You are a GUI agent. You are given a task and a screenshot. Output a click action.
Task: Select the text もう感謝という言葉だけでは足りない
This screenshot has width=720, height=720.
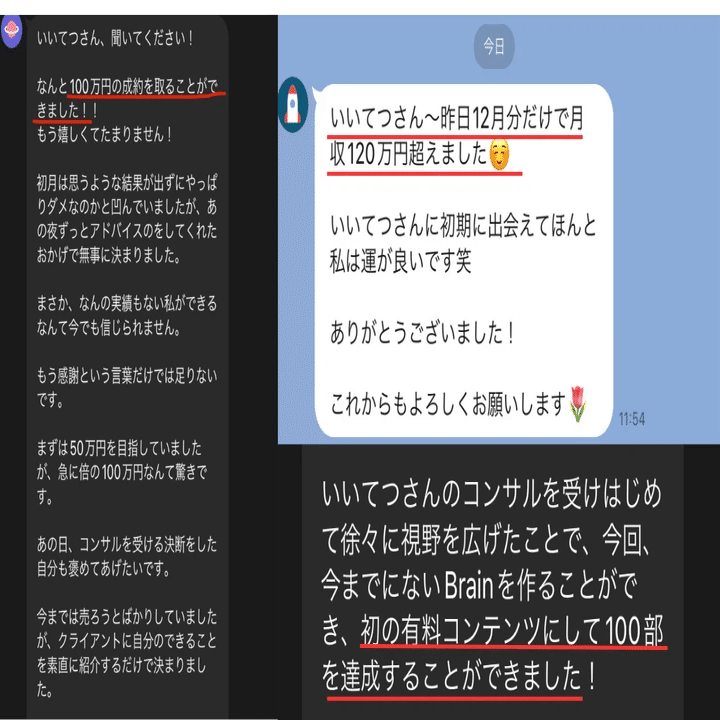(127, 376)
